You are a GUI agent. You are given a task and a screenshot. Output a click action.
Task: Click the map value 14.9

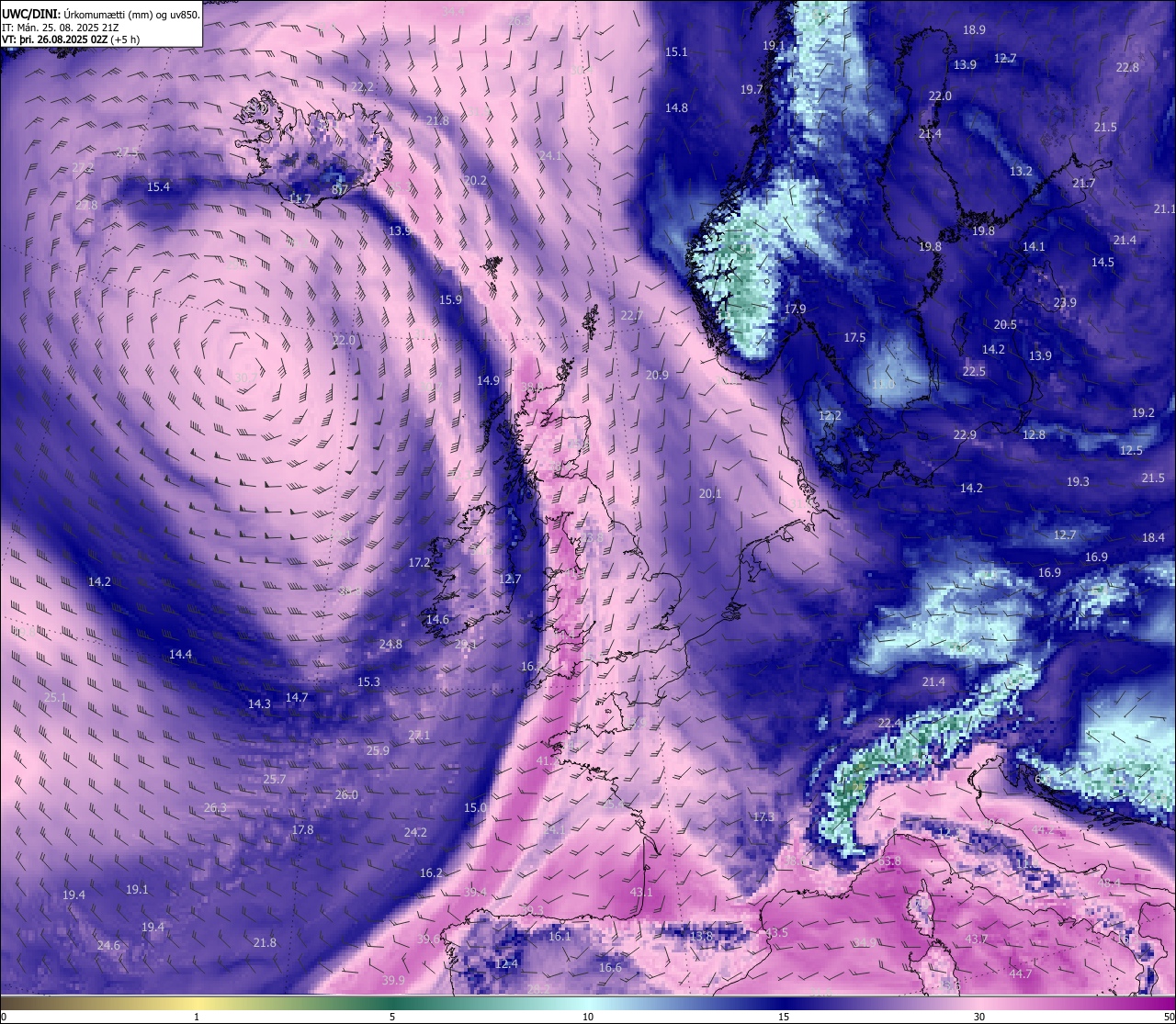coord(488,381)
